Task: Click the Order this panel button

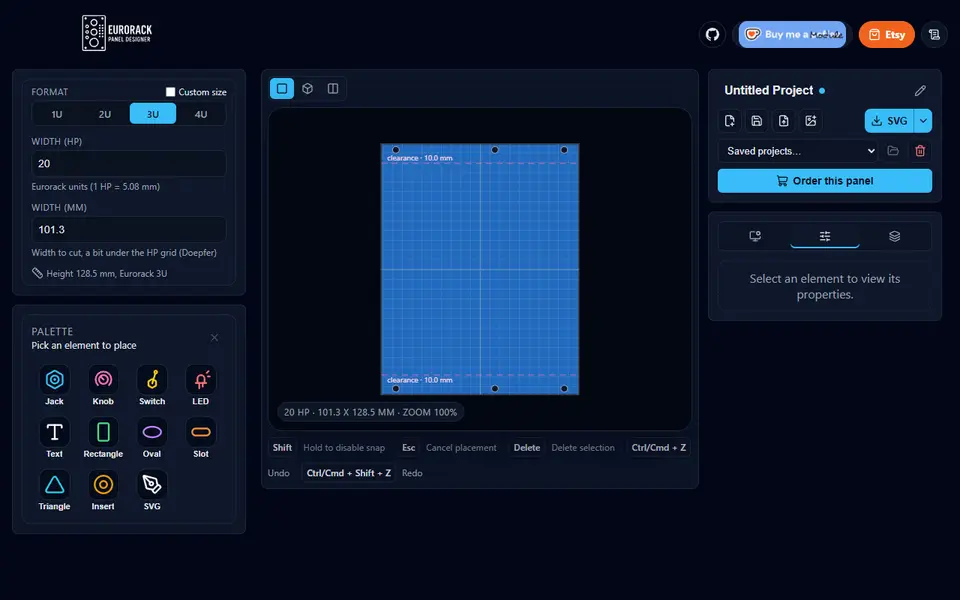Action: (x=825, y=181)
